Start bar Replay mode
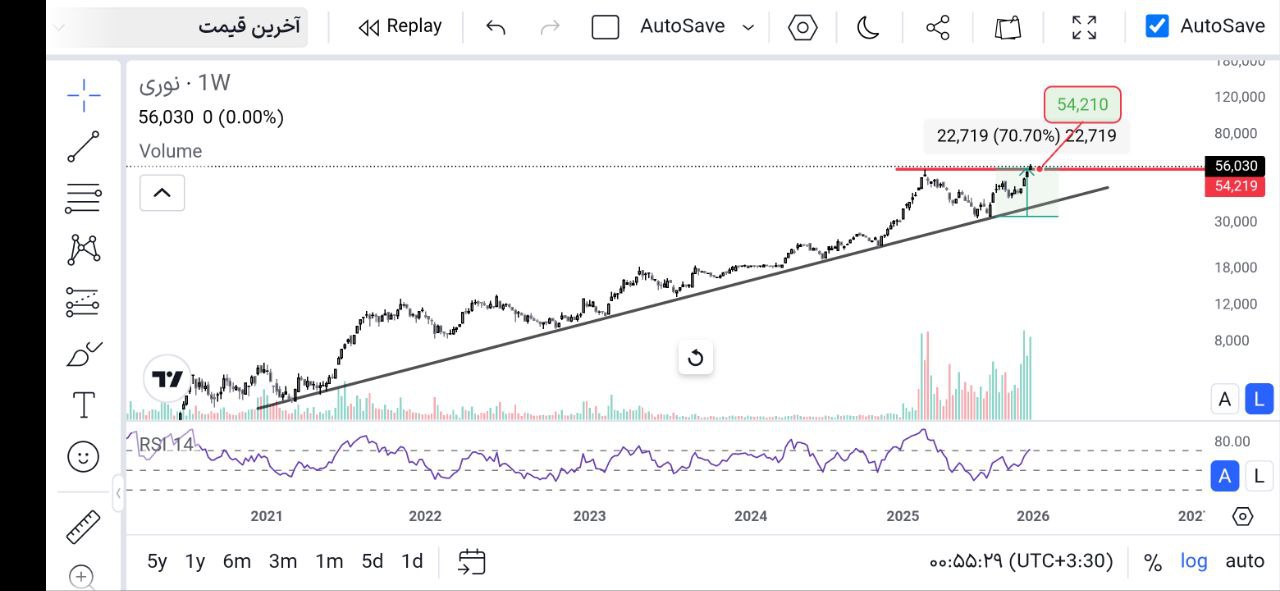Viewport: 1280px width, 591px height. point(398,27)
